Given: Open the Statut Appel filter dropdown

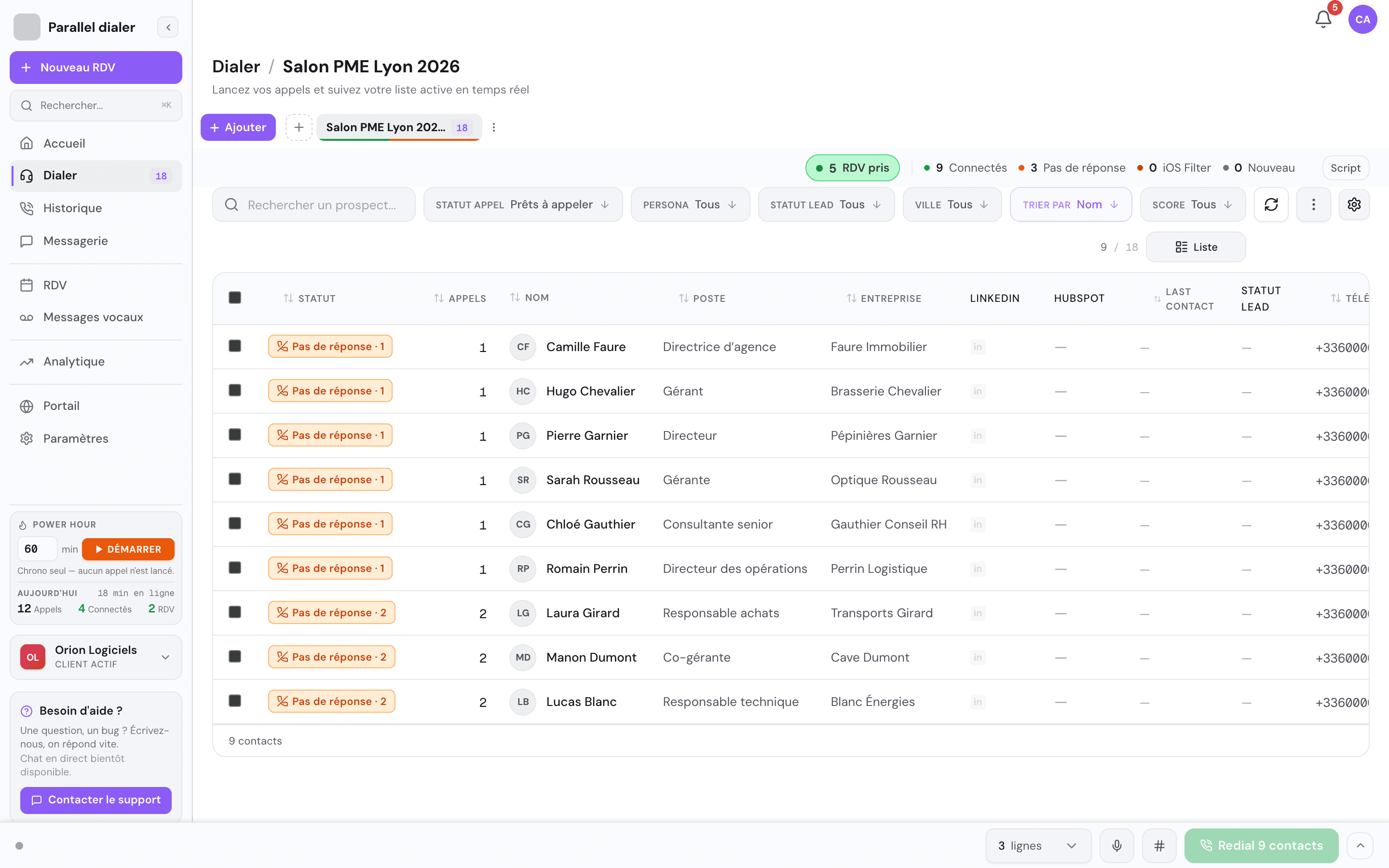Looking at the screenshot, I should pyautogui.click(x=523, y=204).
